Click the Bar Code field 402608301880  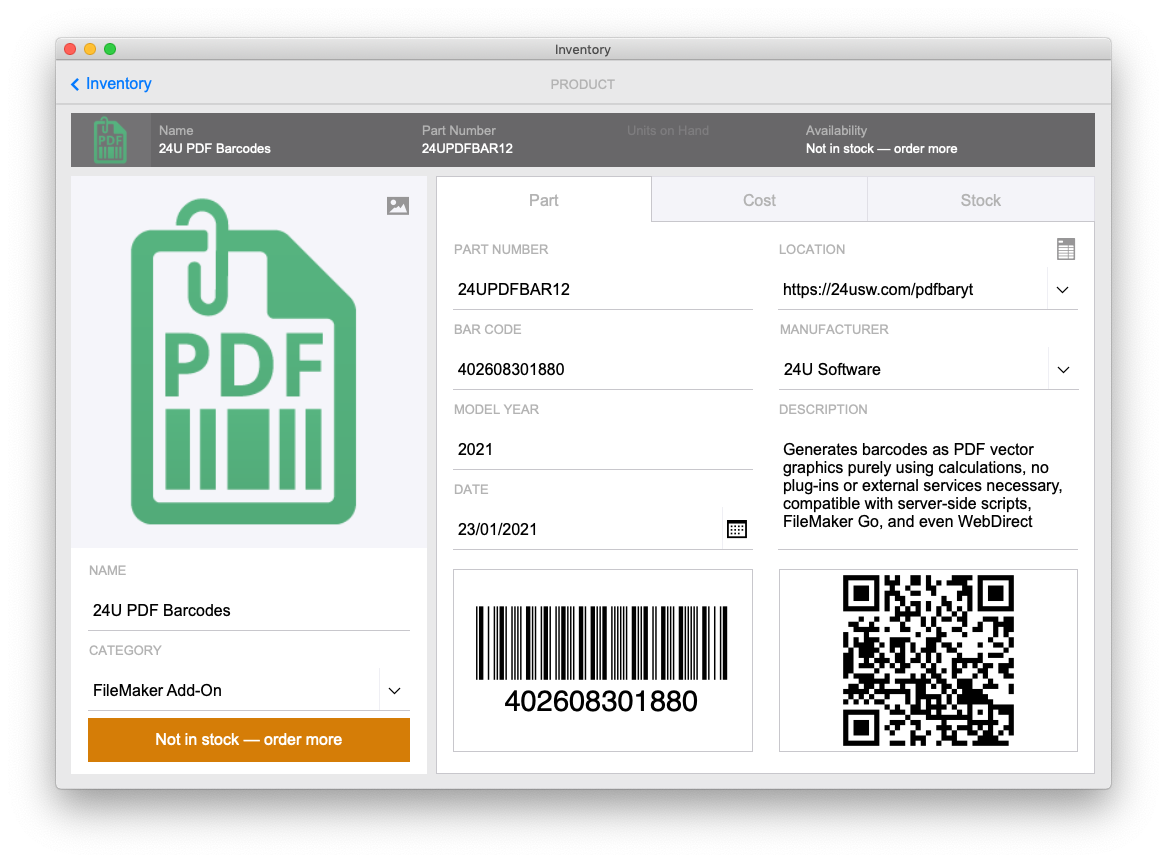point(603,370)
